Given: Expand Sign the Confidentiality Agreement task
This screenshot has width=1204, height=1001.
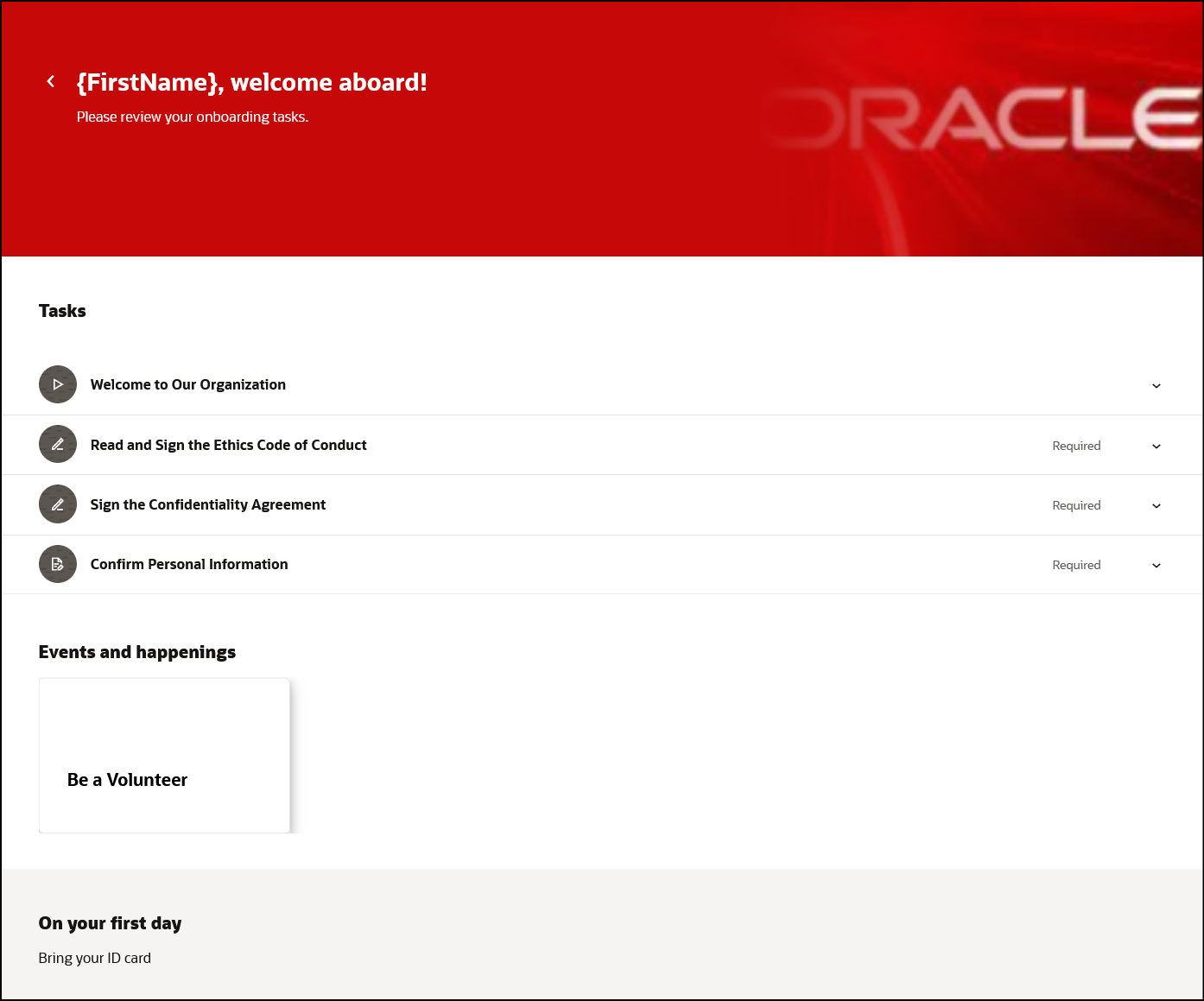Looking at the screenshot, I should click(x=1156, y=506).
